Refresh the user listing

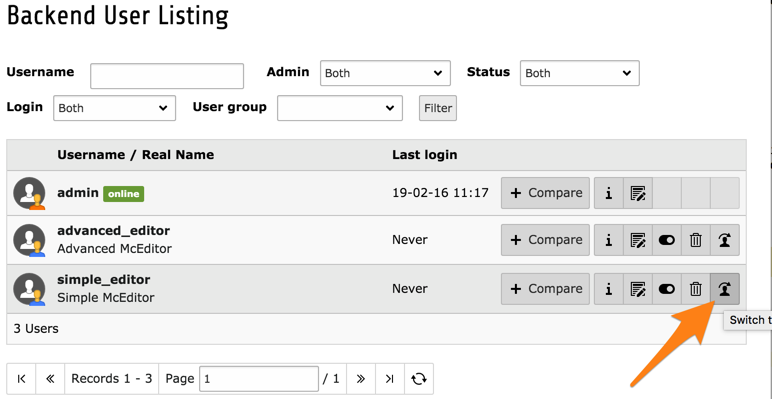point(419,378)
